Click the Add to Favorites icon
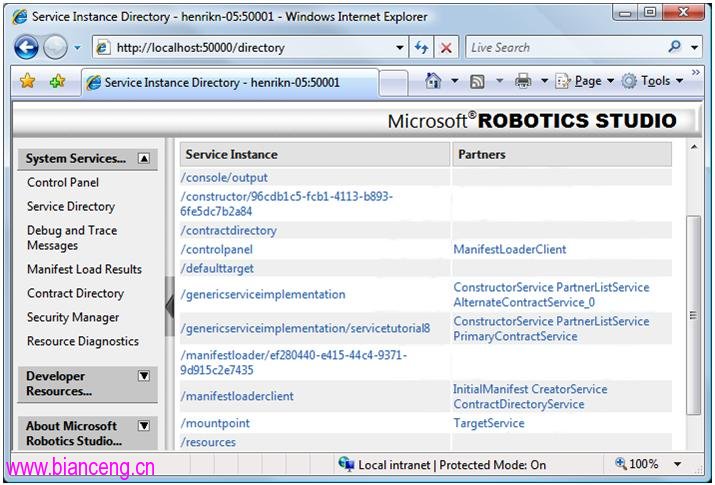This screenshot has height=485, width=715. pyautogui.click(x=57, y=81)
